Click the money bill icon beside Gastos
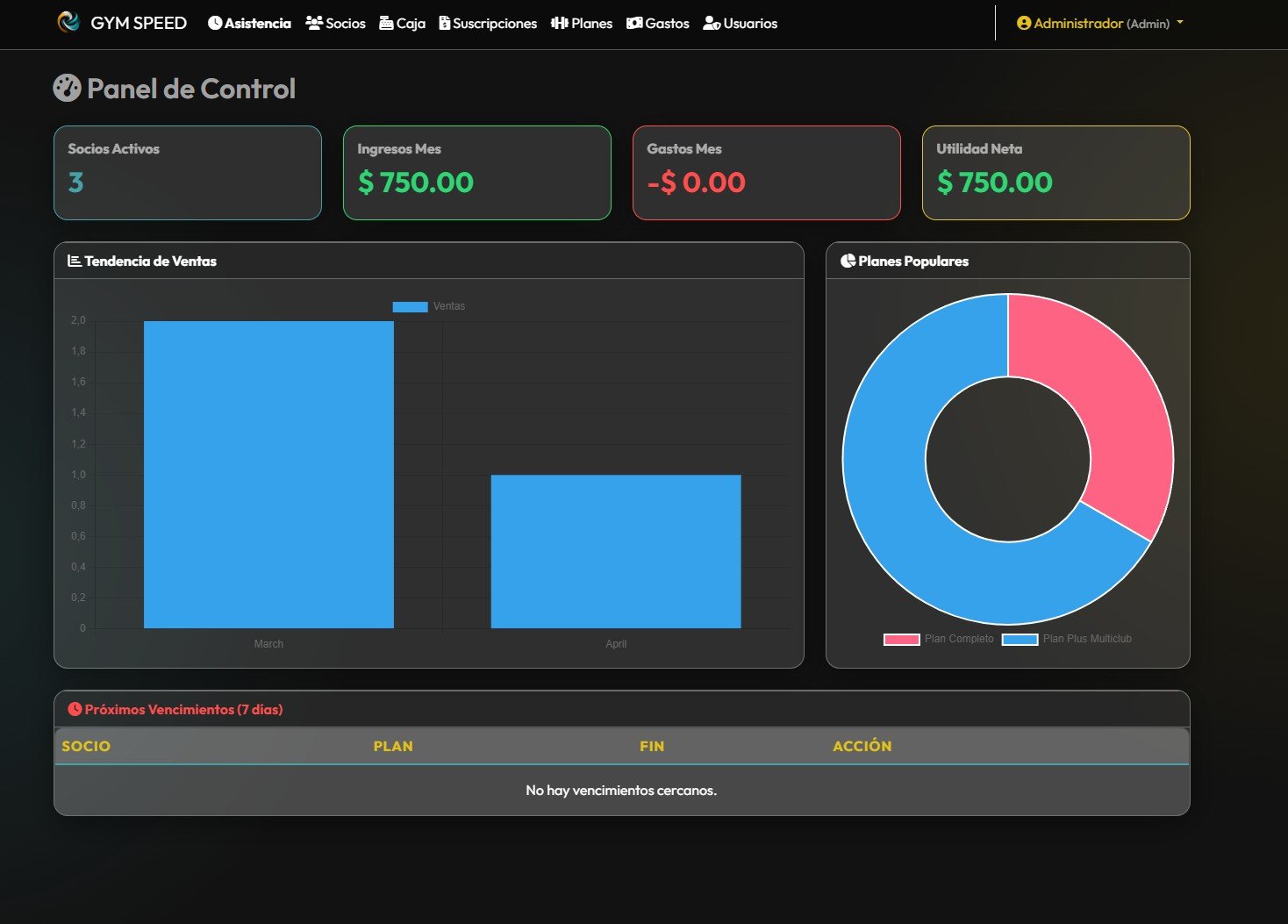Image resolution: width=1288 pixels, height=924 pixels. [634, 23]
